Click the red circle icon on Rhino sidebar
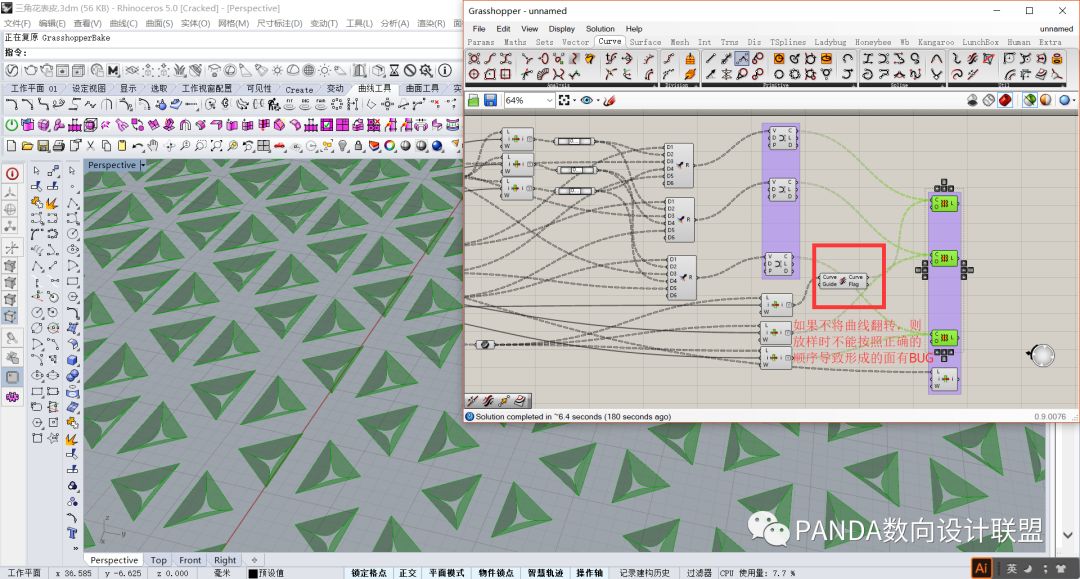 tap(12, 174)
